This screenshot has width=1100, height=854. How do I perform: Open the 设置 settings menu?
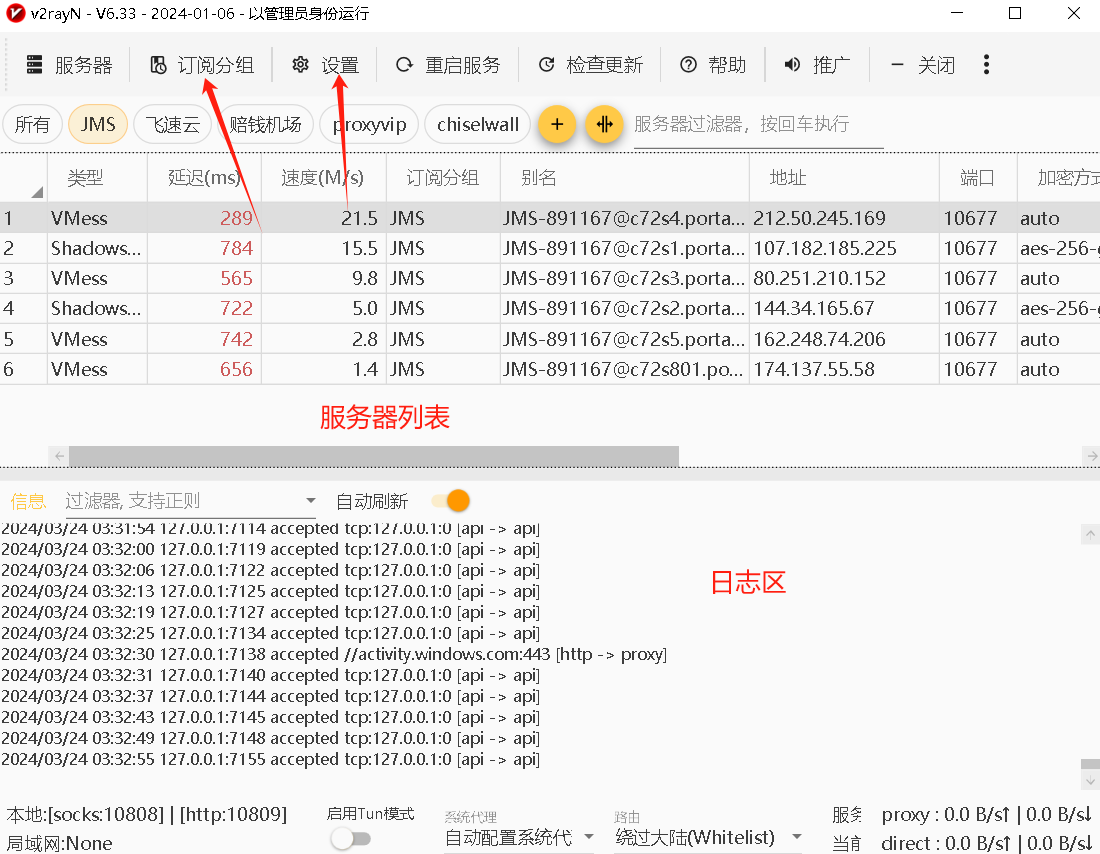point(326,65)
